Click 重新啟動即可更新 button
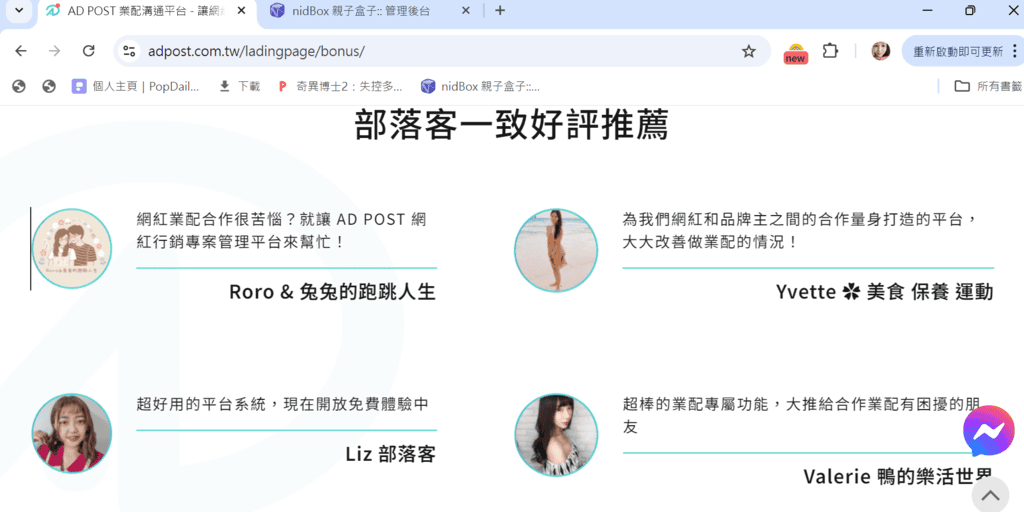 click(957, 52)
